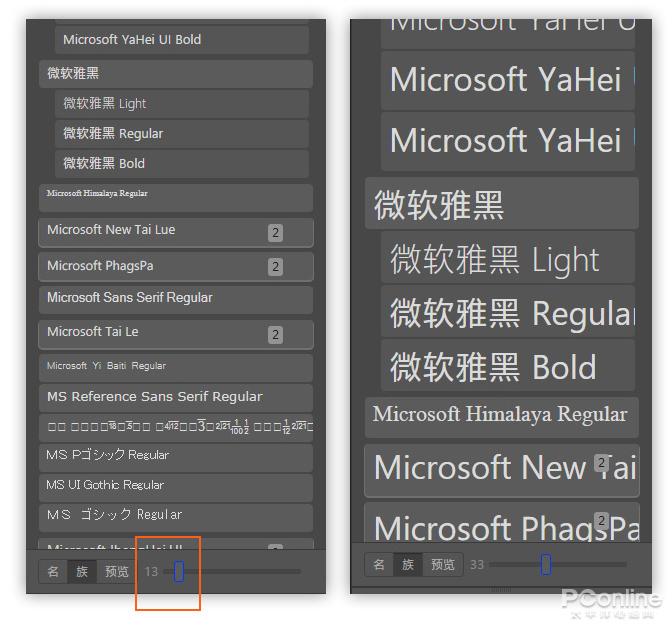The width and height of the screenshot is (672, 627).
Task: Toggle the 名 button in the size-13 panel
Action: point(54,572)
